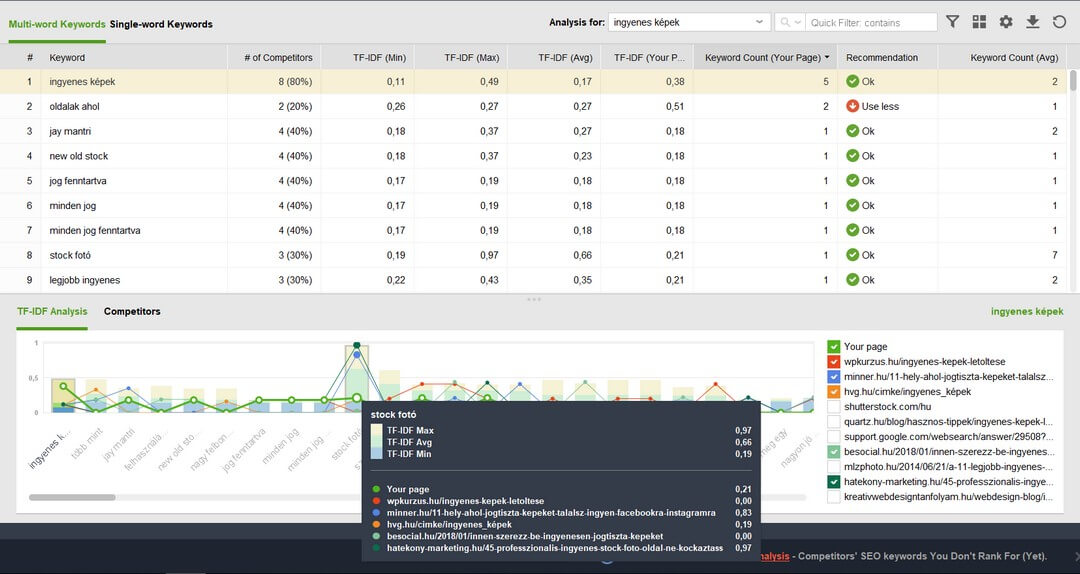Toggle the hvg.hu/cimke checkbox
This screenshot has width=1080, height=574.
click(834, 391)
